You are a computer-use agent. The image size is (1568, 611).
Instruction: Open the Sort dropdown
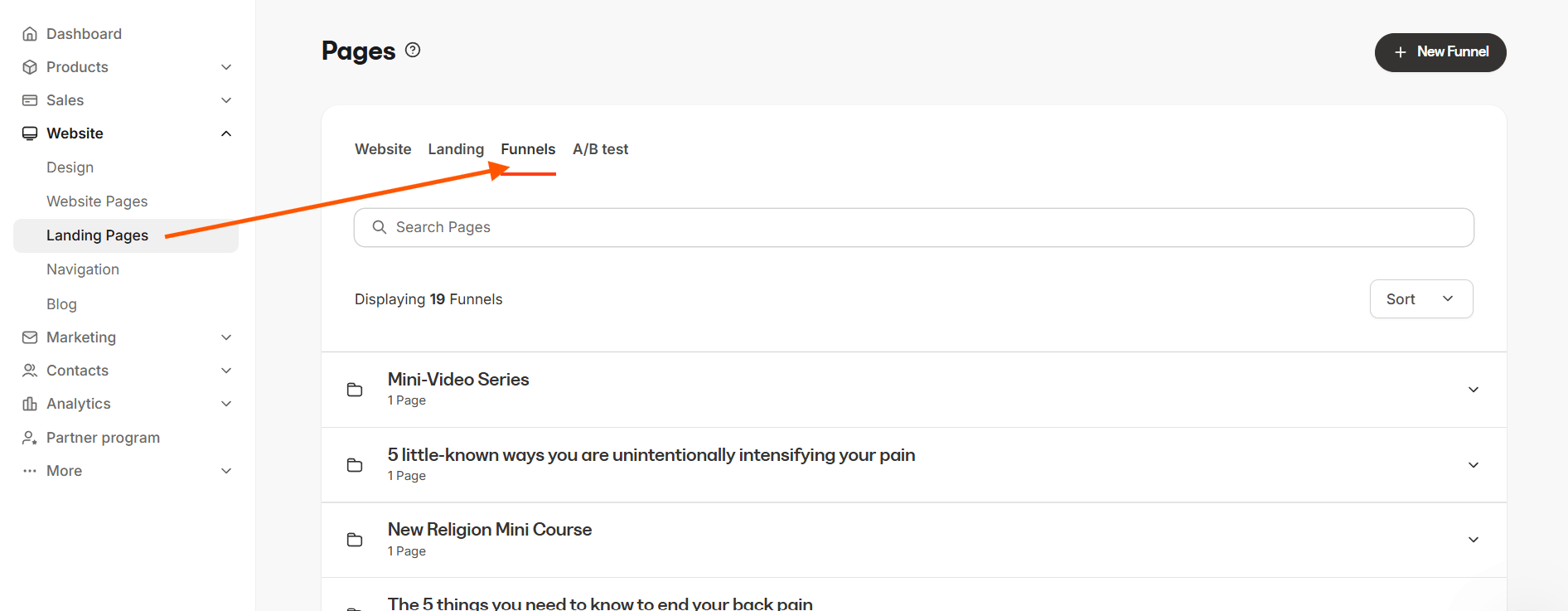pyautogui.click(x=1421, y=298)
